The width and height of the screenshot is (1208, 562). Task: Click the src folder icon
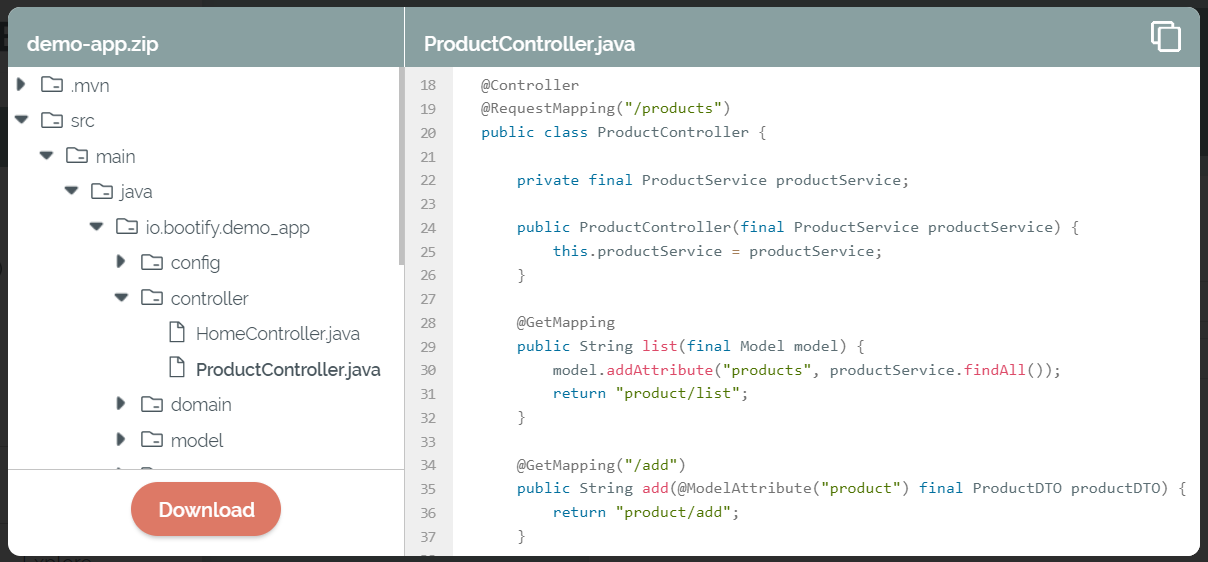(51, 120)
